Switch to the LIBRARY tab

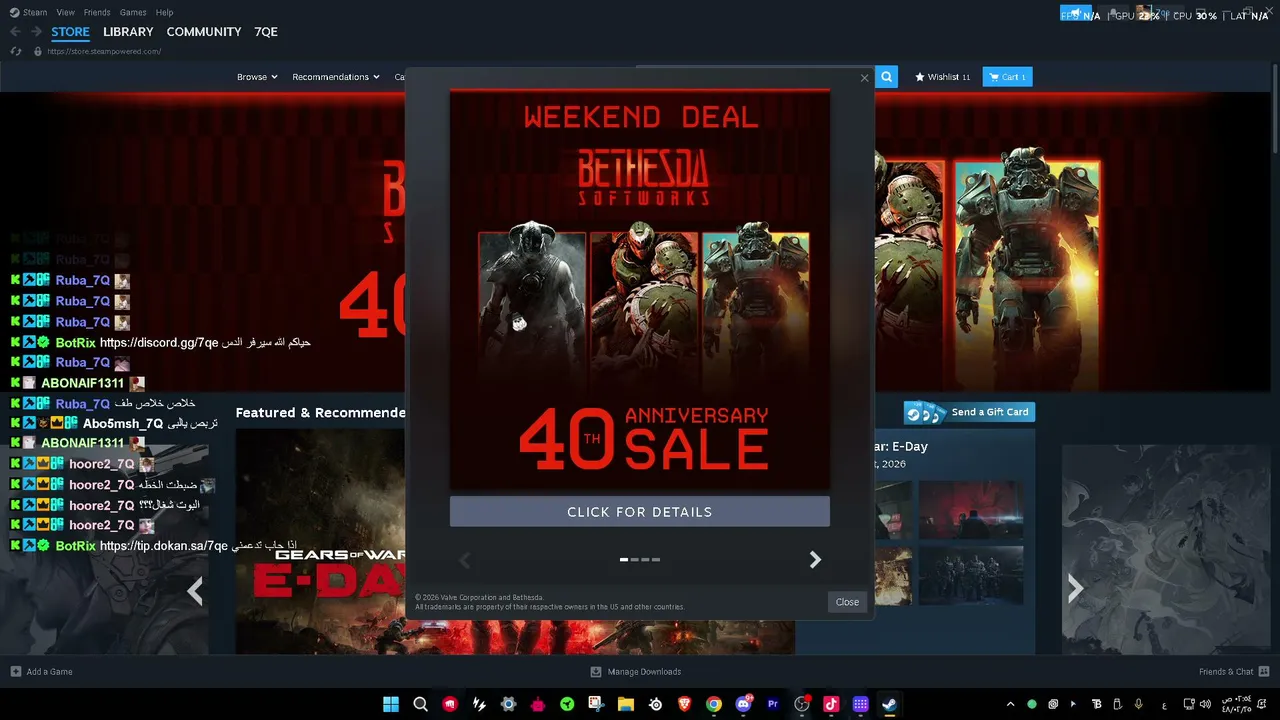(128, 32)
